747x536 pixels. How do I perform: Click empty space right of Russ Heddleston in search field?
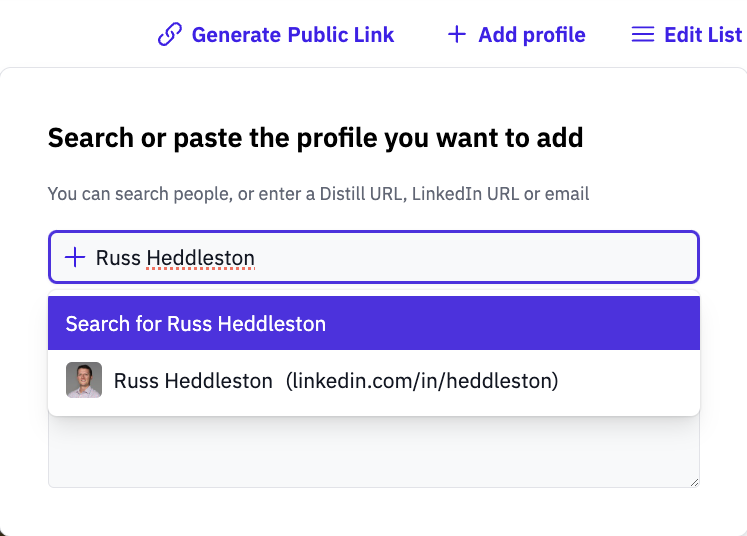click(476, 257)
